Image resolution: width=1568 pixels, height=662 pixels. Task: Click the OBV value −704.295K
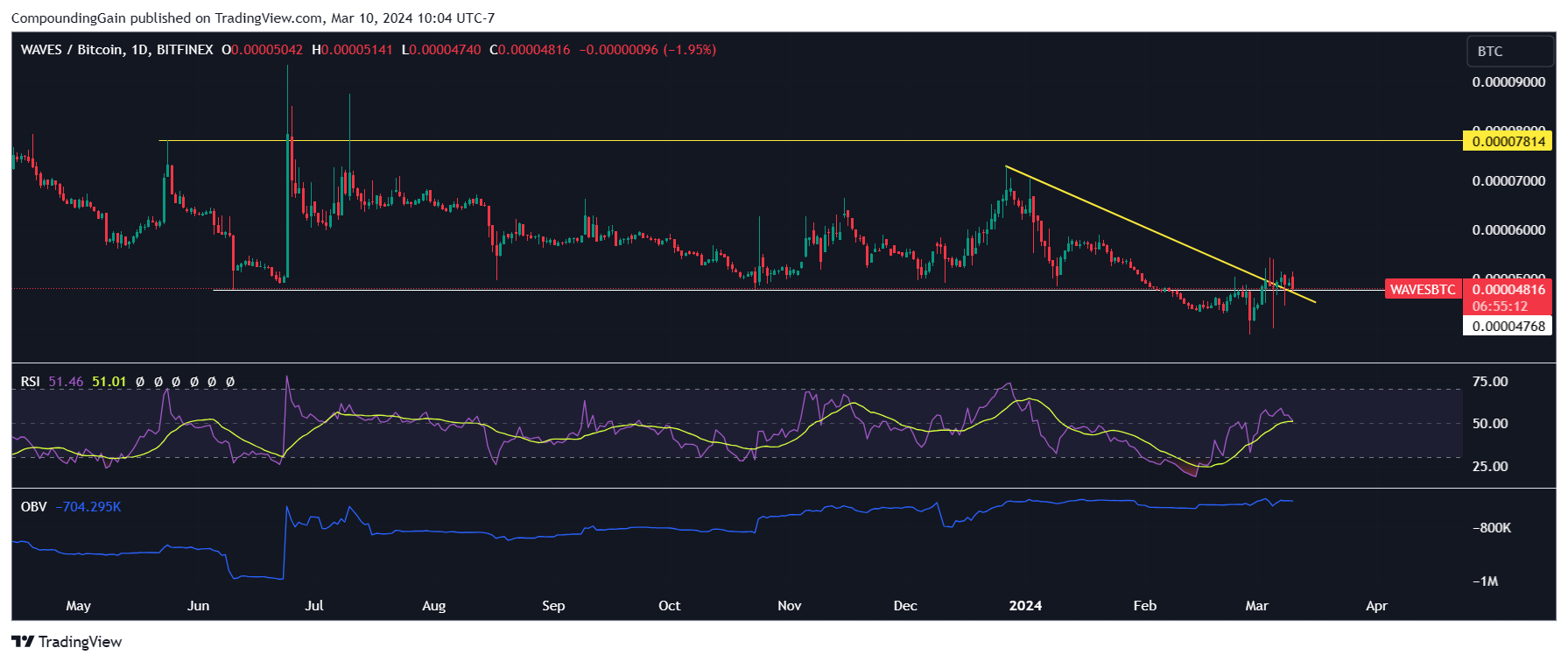point(88,507)
